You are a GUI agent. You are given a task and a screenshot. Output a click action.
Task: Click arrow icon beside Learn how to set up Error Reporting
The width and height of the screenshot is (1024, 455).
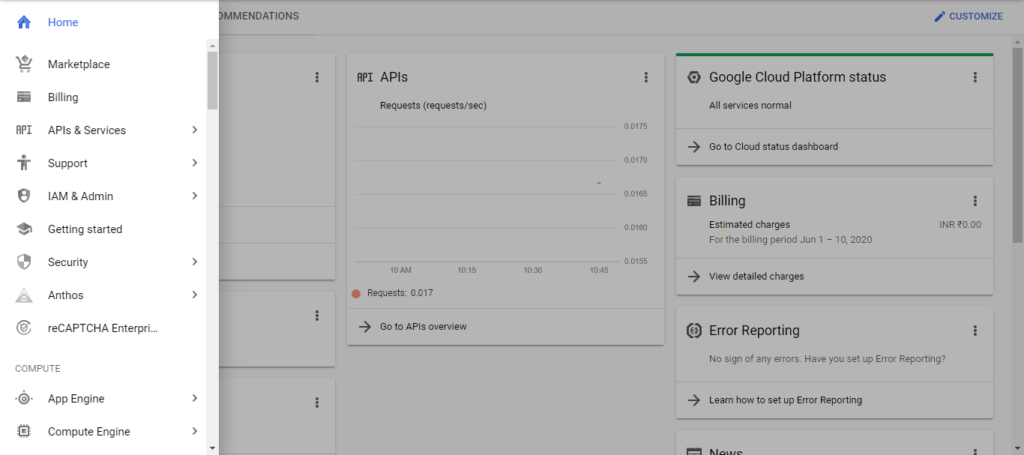pos(694,400)
